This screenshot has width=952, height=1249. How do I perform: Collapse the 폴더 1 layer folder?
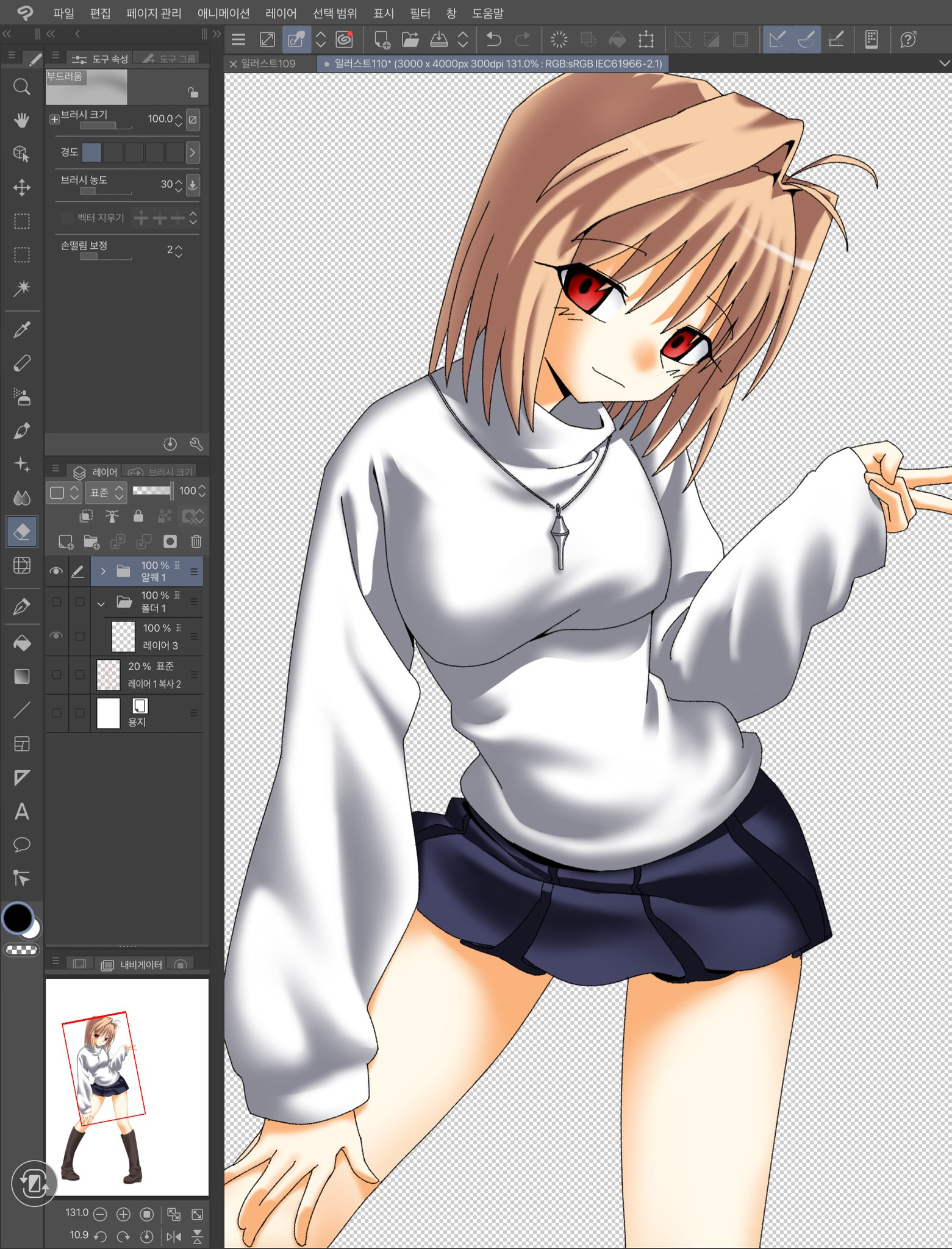pos(101,603)
